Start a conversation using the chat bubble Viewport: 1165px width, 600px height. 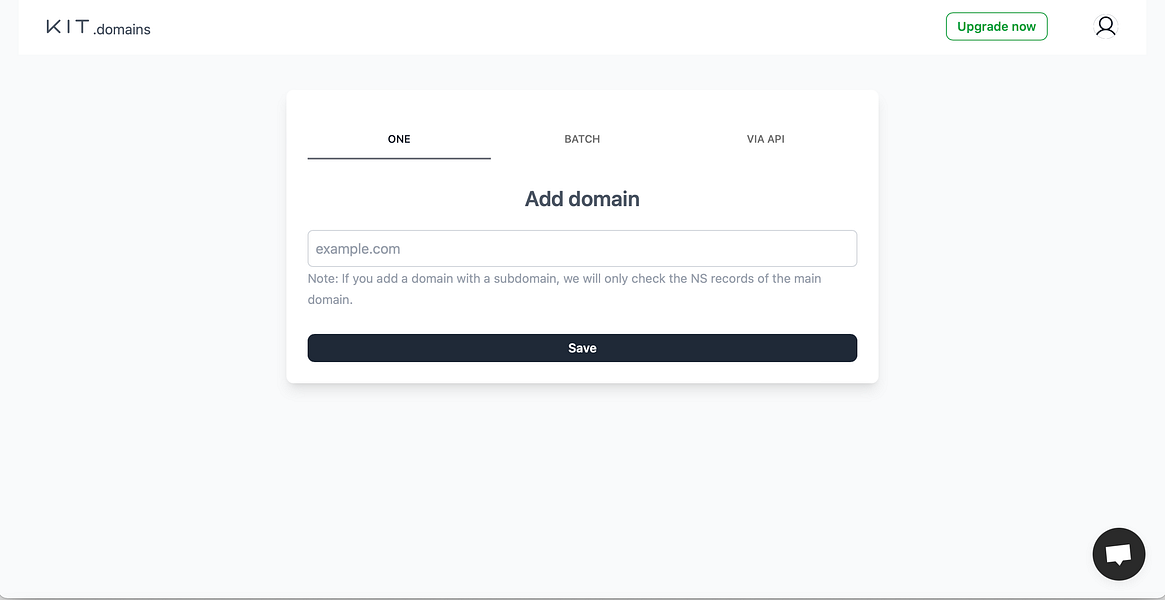pyautogui.click(x=1118, y=553)
